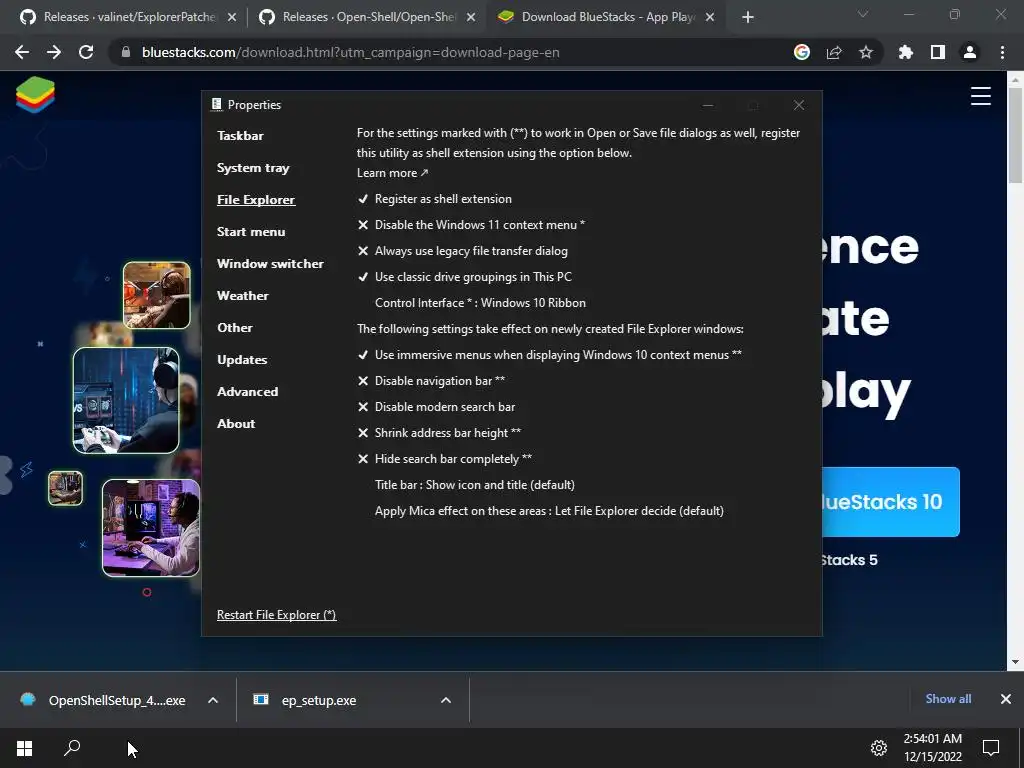
Task: Click the Properties window title icon
Action: (217, 104)
